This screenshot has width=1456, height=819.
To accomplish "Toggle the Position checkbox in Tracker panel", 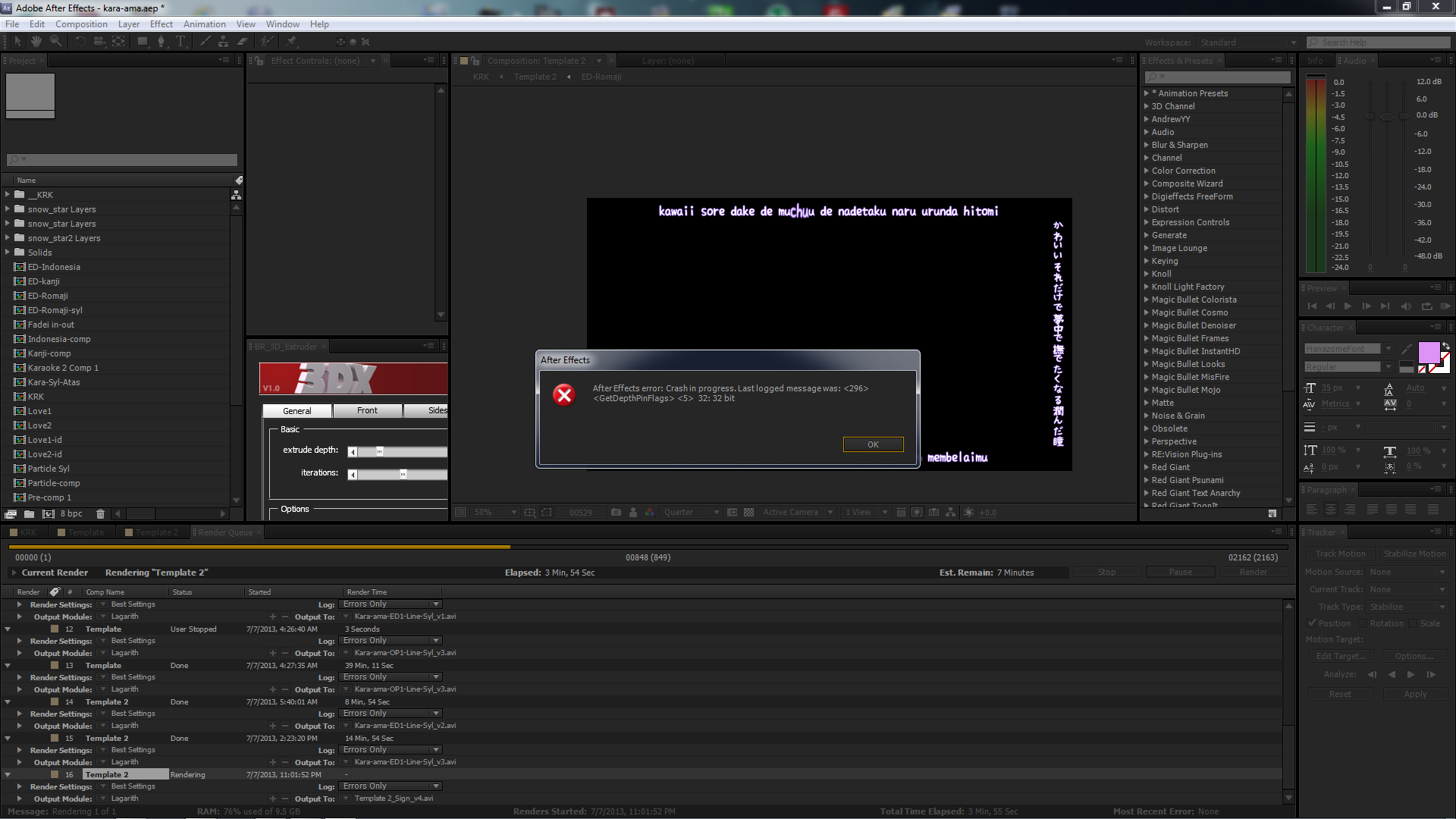I will [1312, 623].
